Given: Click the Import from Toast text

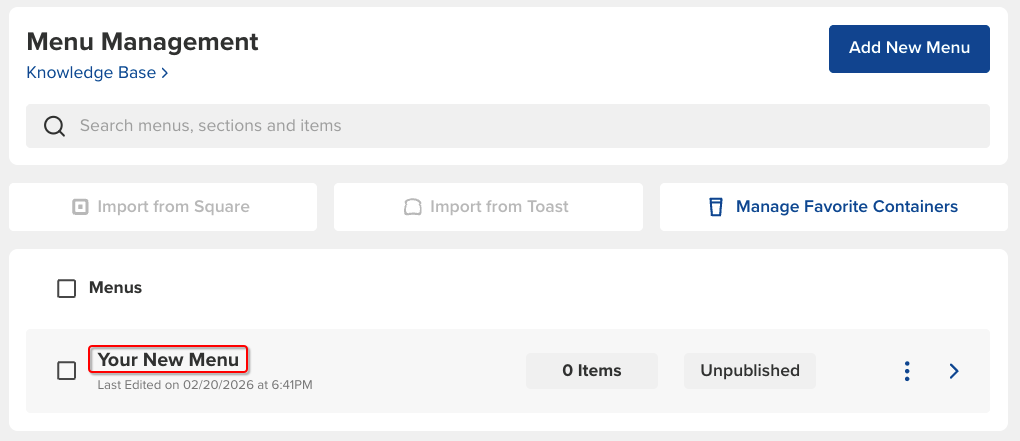Looking at the screenshot, I should (499, 207).
